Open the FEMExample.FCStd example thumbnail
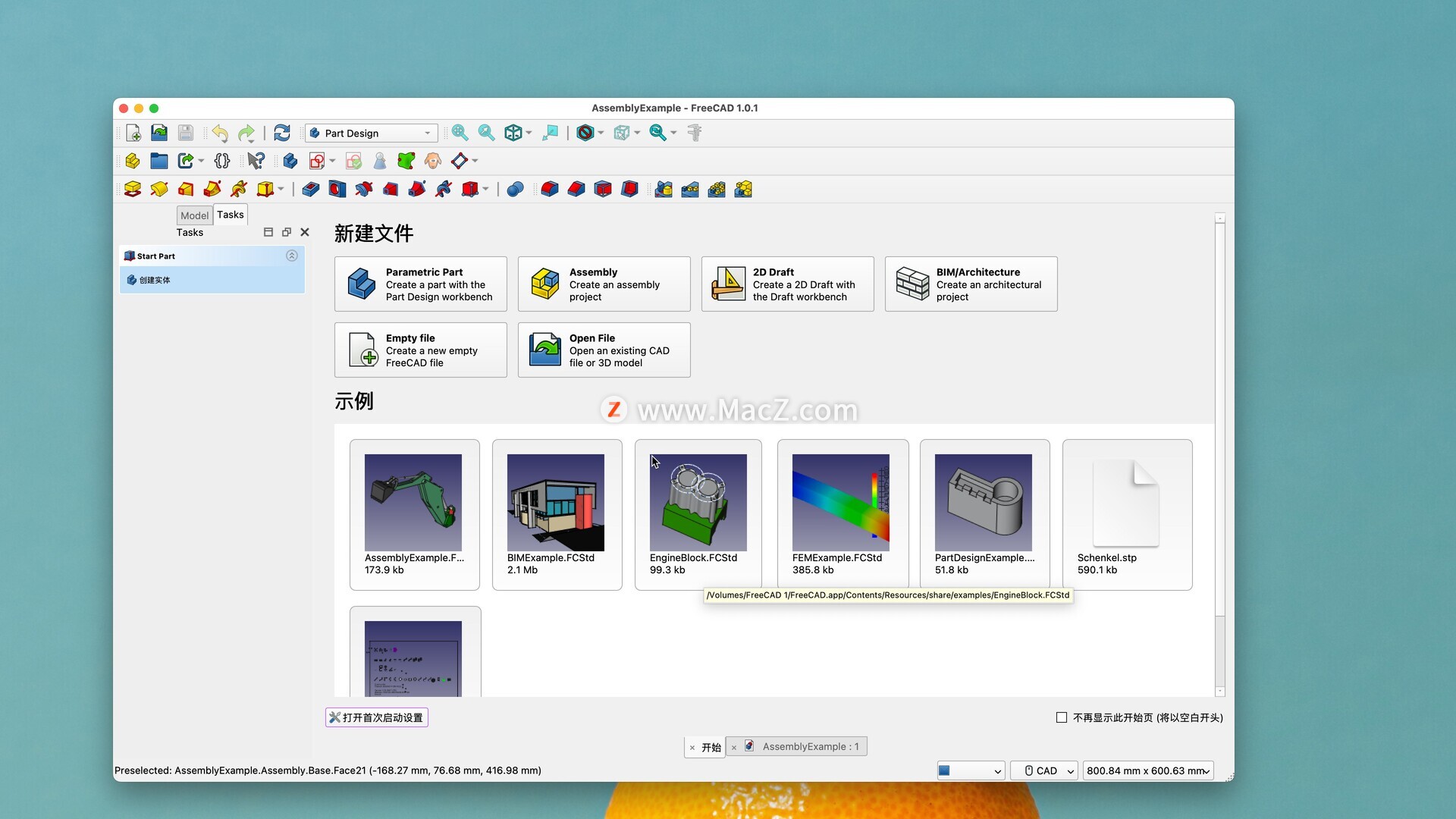This screenshot has width=1456, height=819. tap(841, 503)
